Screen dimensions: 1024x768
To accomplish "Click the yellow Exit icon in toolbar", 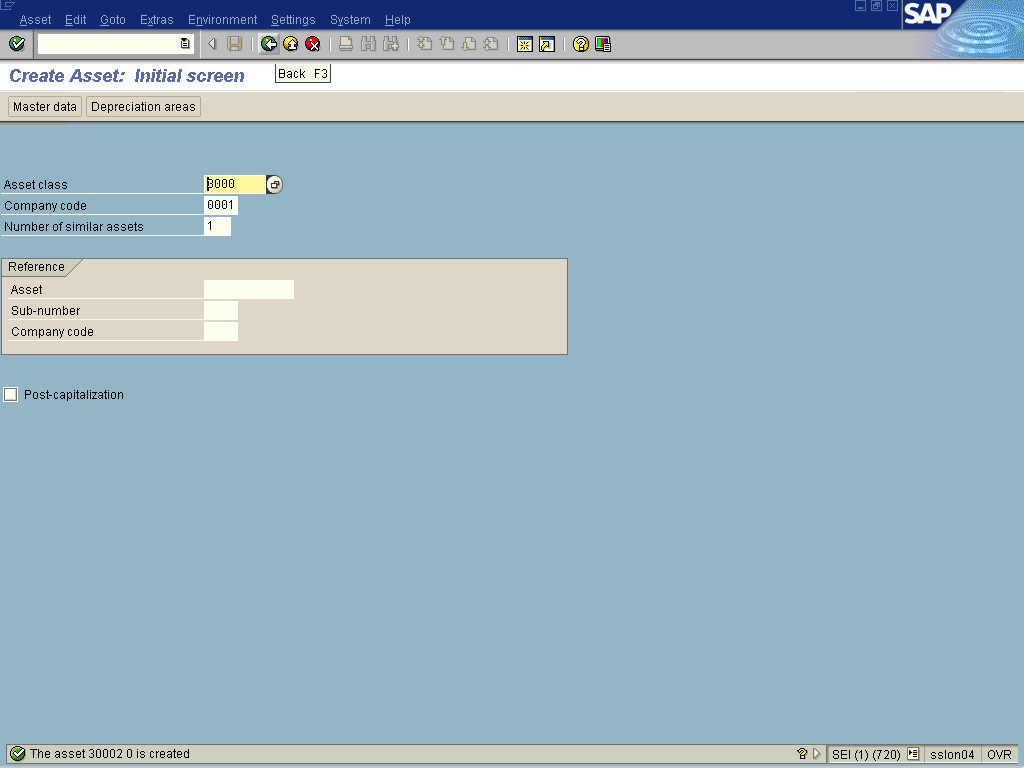I will coord(290,44).
